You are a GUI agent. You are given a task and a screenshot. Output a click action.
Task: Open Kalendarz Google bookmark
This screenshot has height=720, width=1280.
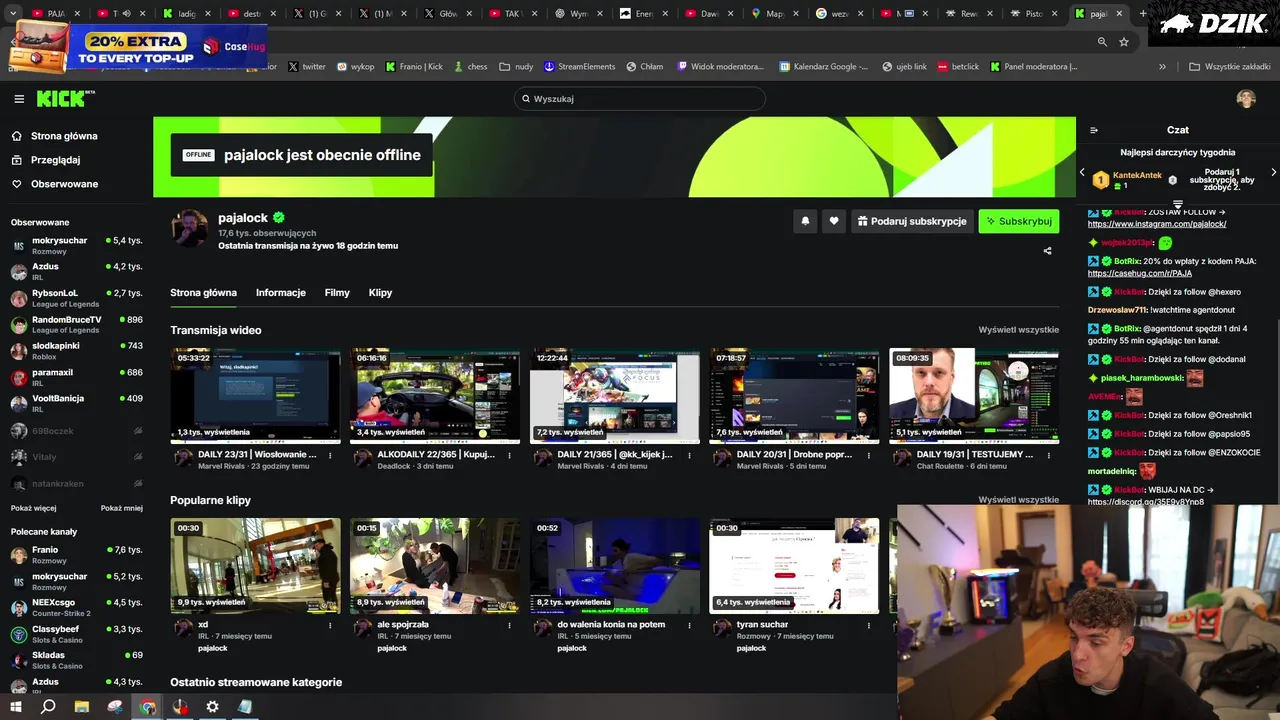coord(823,67)
